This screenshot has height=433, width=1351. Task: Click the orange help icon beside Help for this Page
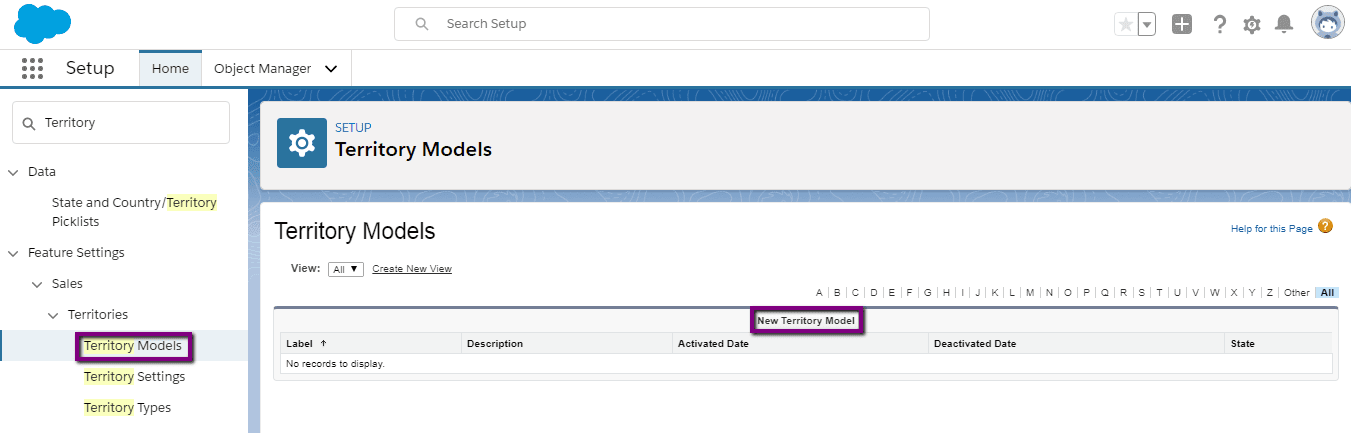point(1325,227)
